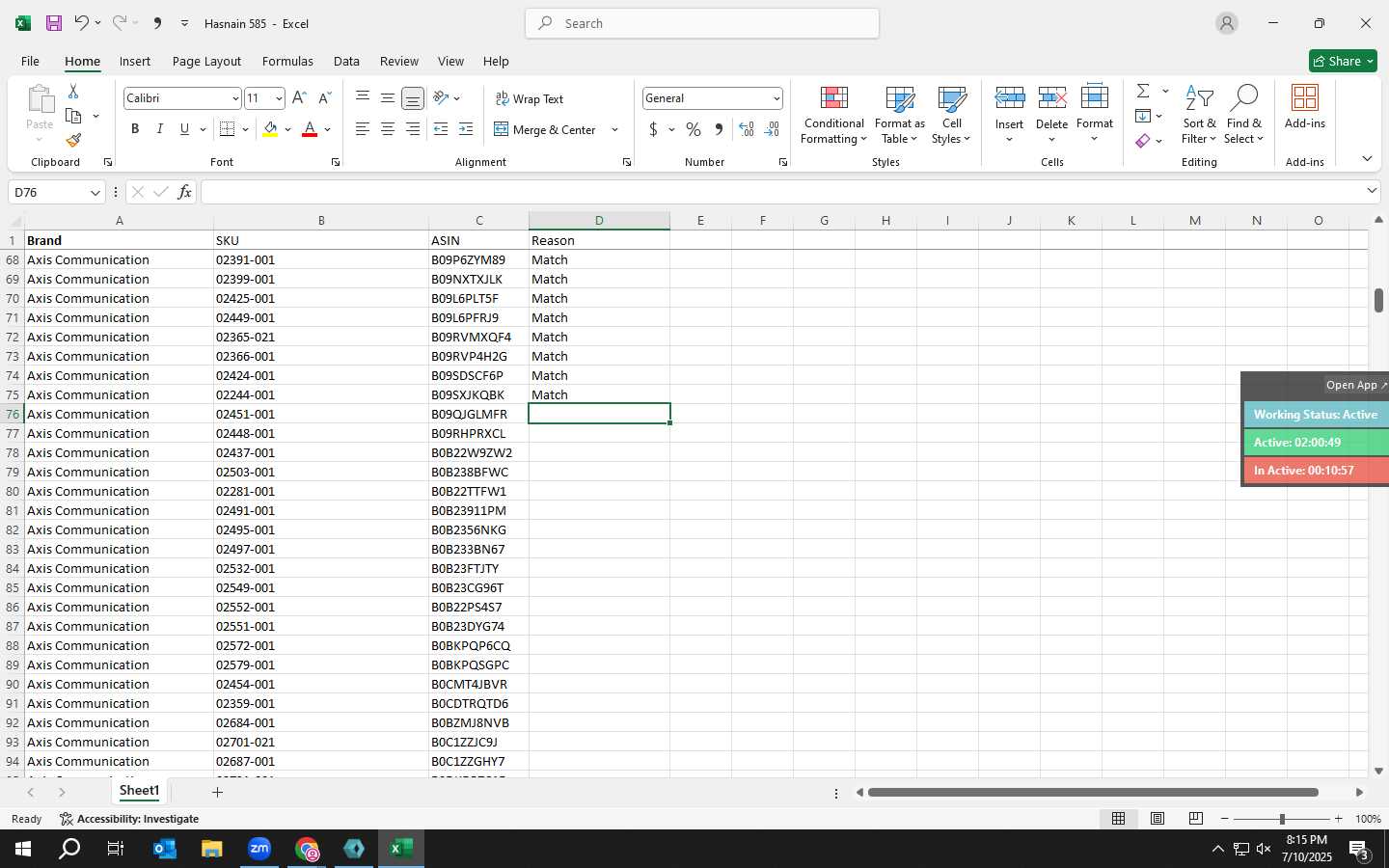
Task: Open the General number format dropdown
Action: pos(776,98)
